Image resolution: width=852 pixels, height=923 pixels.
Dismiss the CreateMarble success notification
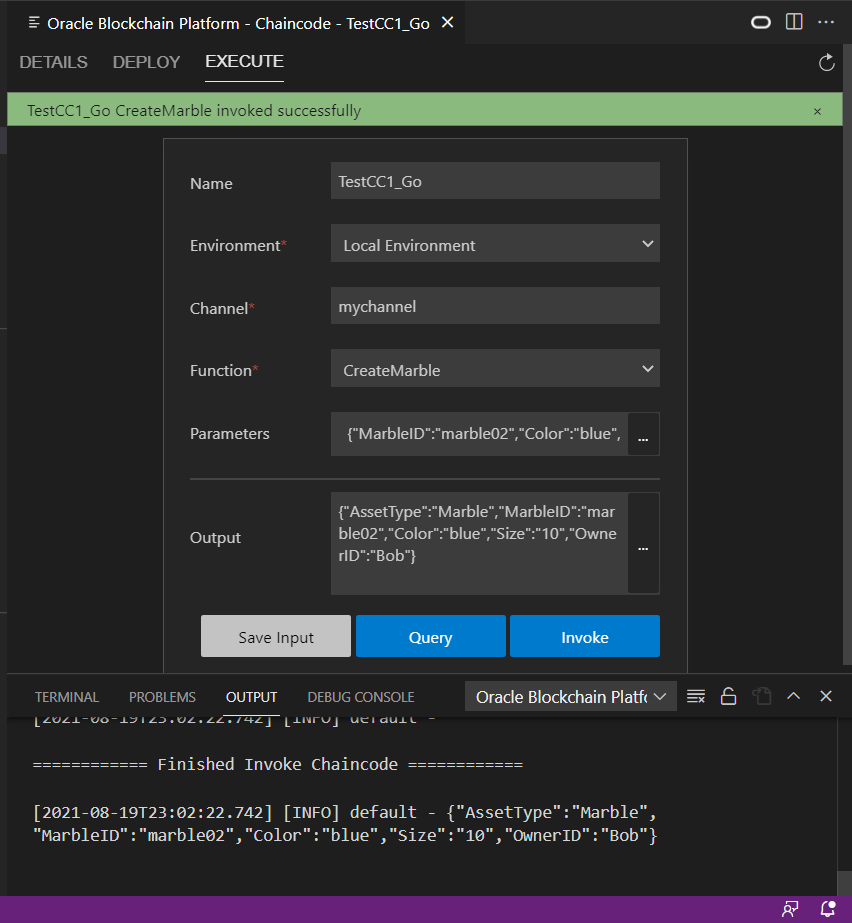pos(817,111)
